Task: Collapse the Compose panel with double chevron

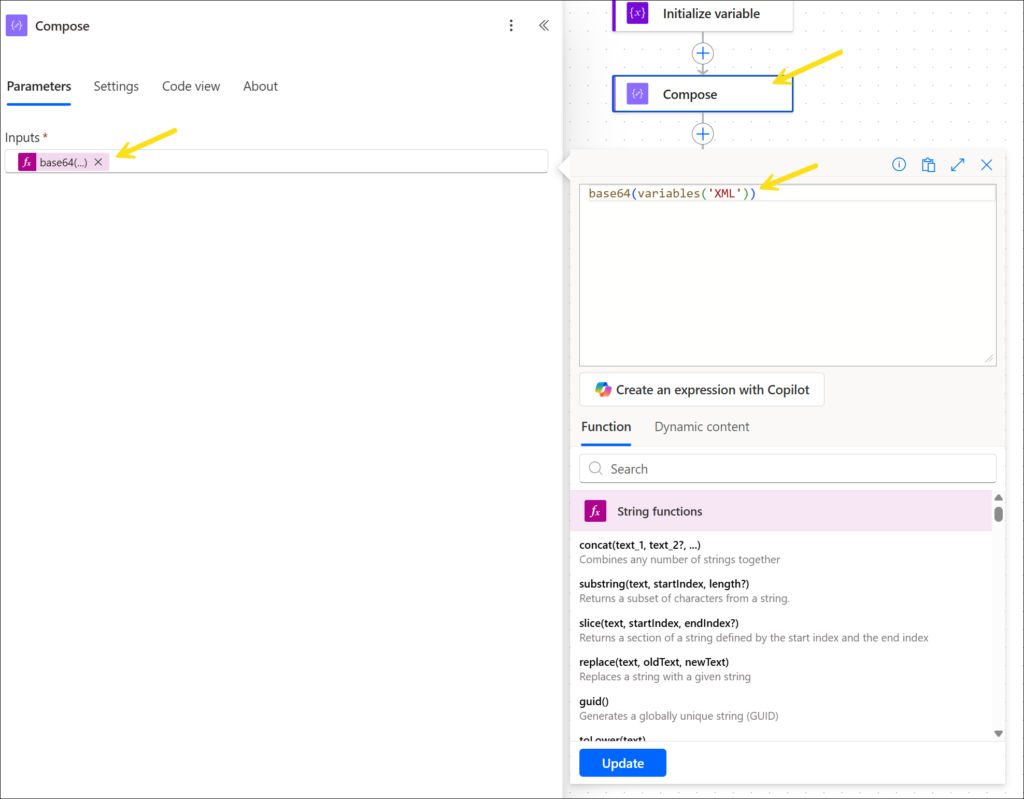Action: (544, 26)
